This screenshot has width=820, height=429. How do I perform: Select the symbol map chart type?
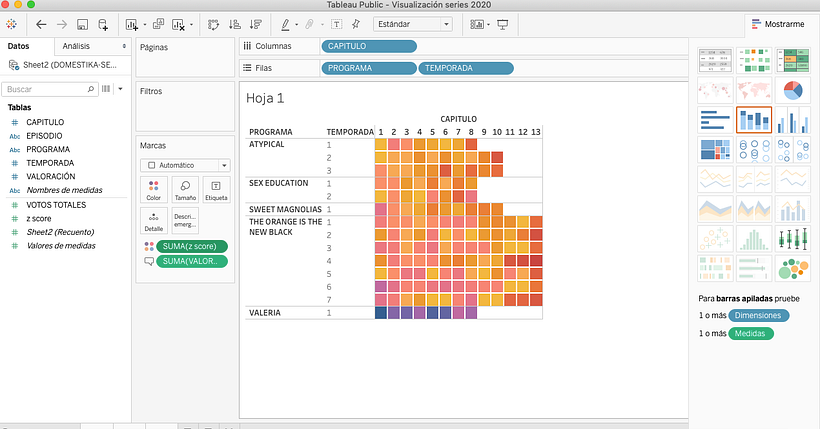coord(715,91)
